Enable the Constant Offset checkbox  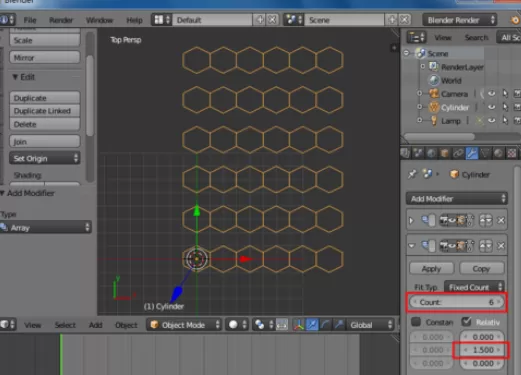click(x=416, y=322)
